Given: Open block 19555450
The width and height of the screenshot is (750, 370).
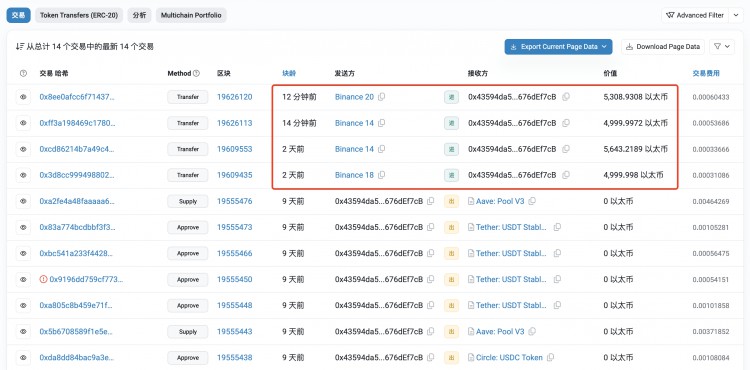Looking at the screenshot, I should click(234, 279).
